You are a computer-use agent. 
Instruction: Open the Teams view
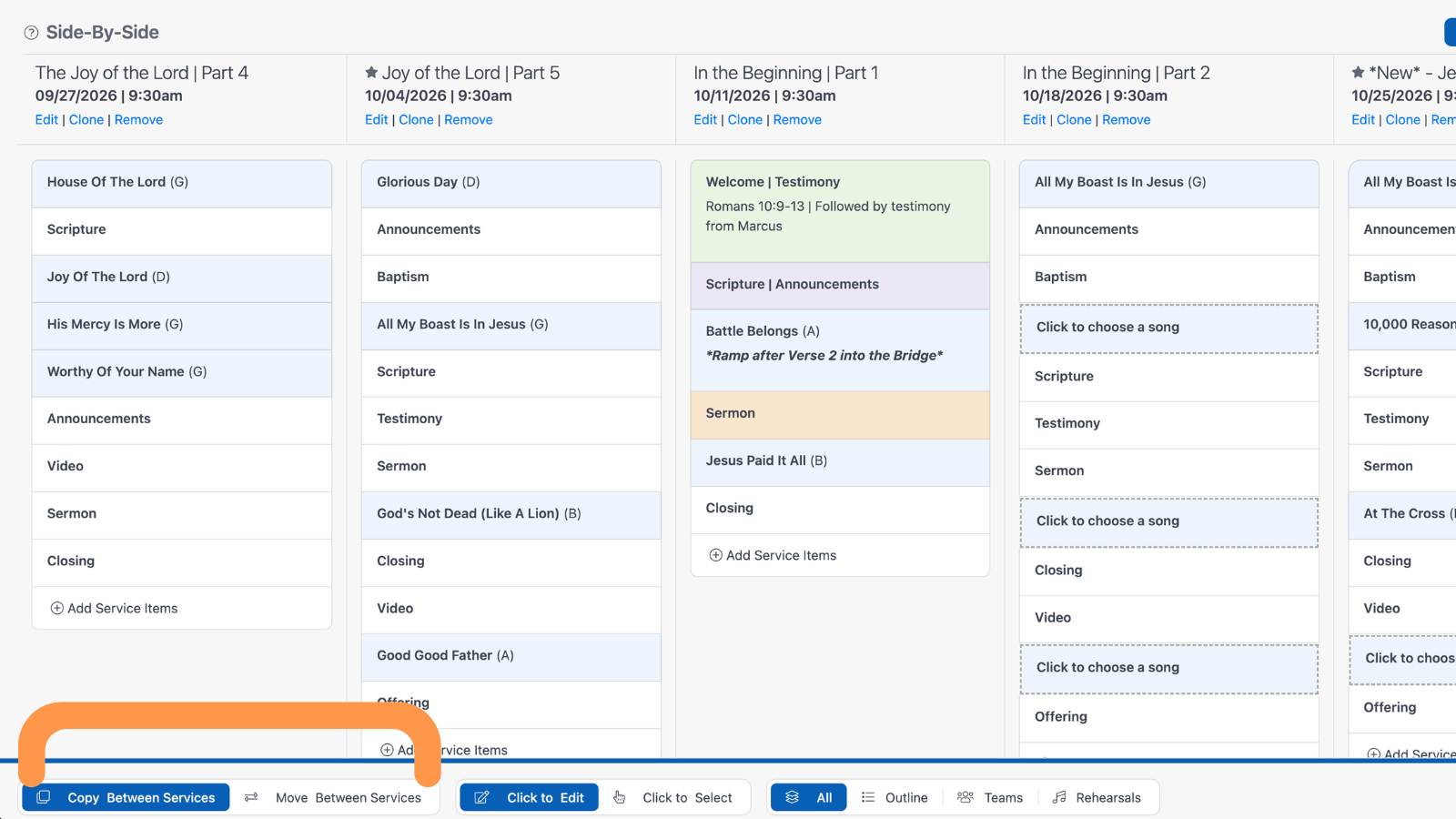(990, 797)
